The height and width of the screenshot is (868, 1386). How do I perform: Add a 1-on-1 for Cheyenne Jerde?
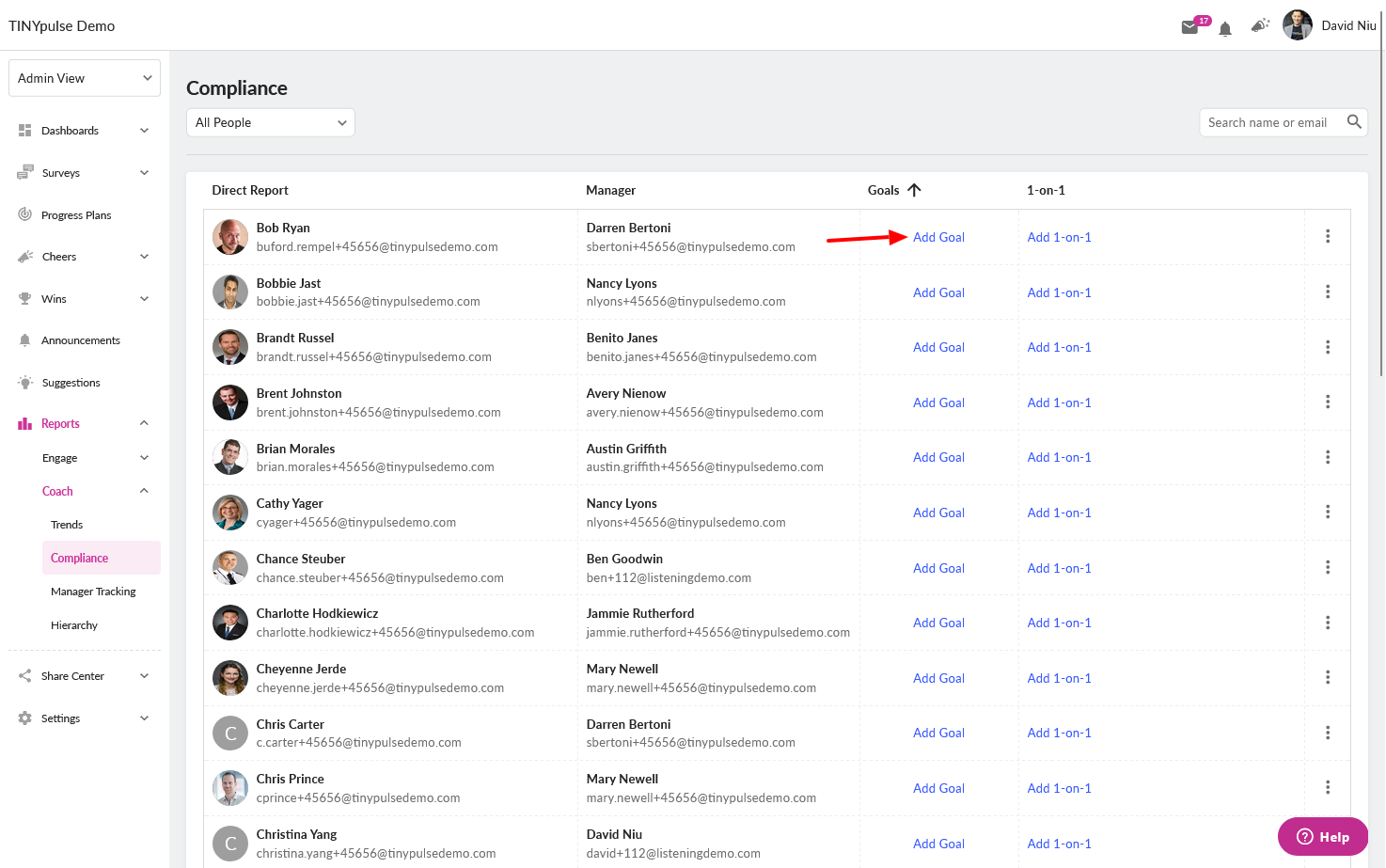1059,678
